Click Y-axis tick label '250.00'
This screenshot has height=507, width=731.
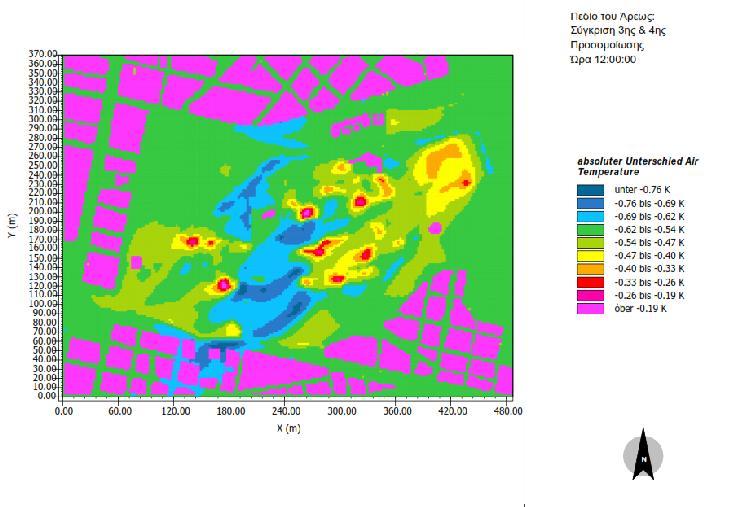point(45,165)
